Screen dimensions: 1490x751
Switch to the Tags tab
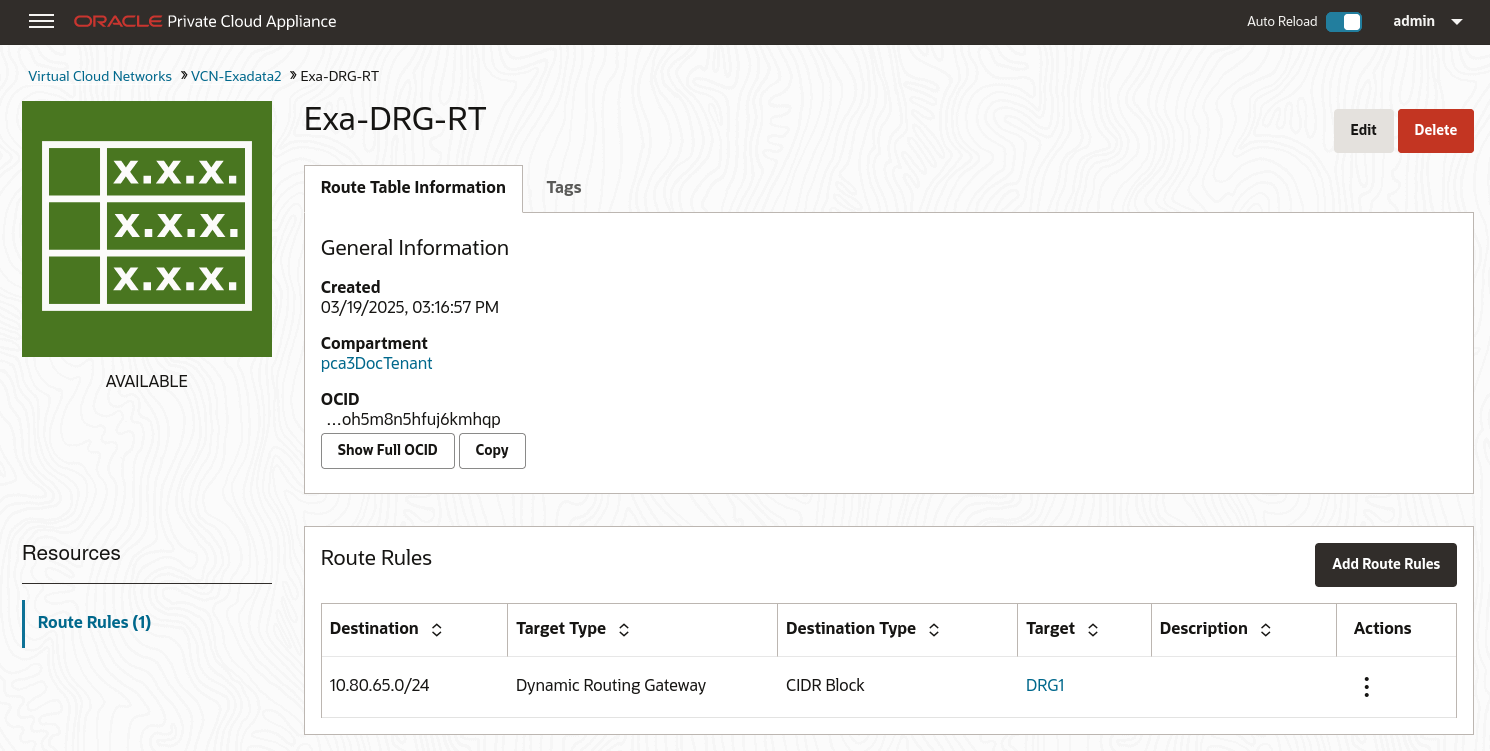(564, 187)
